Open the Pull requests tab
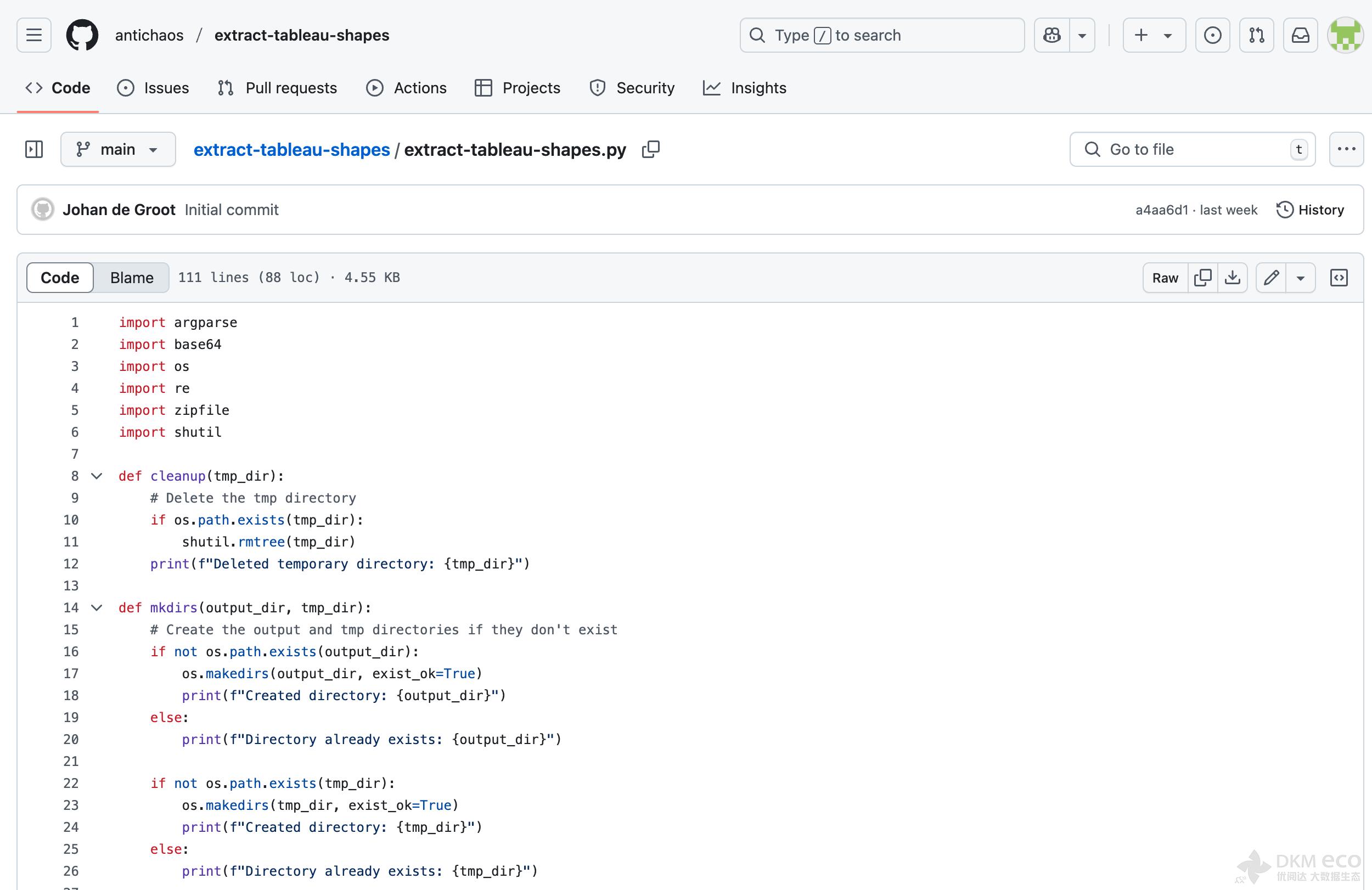 (278, 88)
